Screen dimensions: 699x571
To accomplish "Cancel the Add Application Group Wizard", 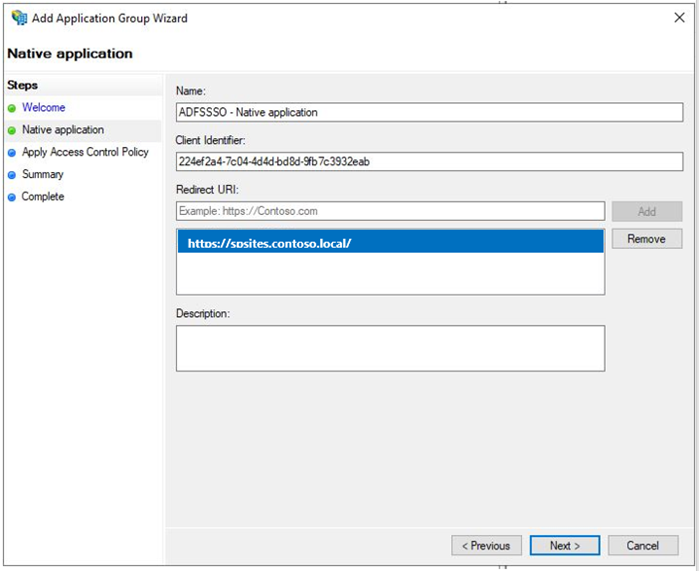I will (x=642, y=546).
